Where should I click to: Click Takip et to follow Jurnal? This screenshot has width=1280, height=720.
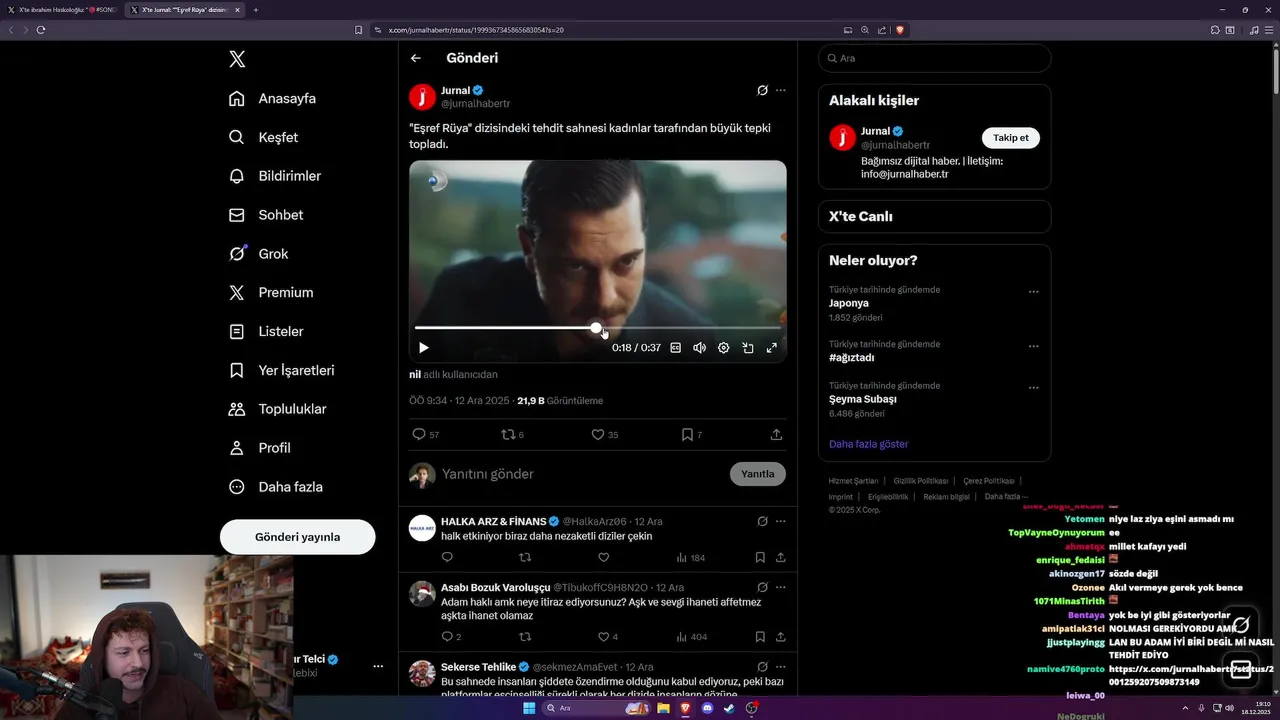click(x=1011, y=138)
